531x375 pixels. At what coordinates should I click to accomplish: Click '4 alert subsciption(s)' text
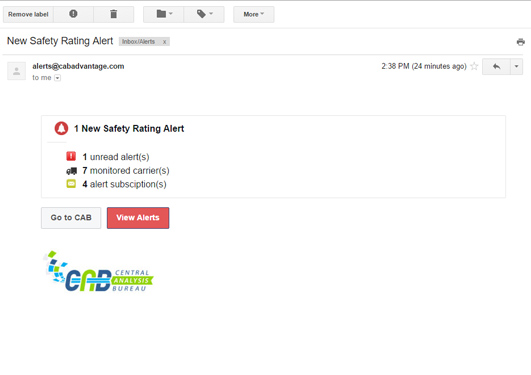point(124,184)
